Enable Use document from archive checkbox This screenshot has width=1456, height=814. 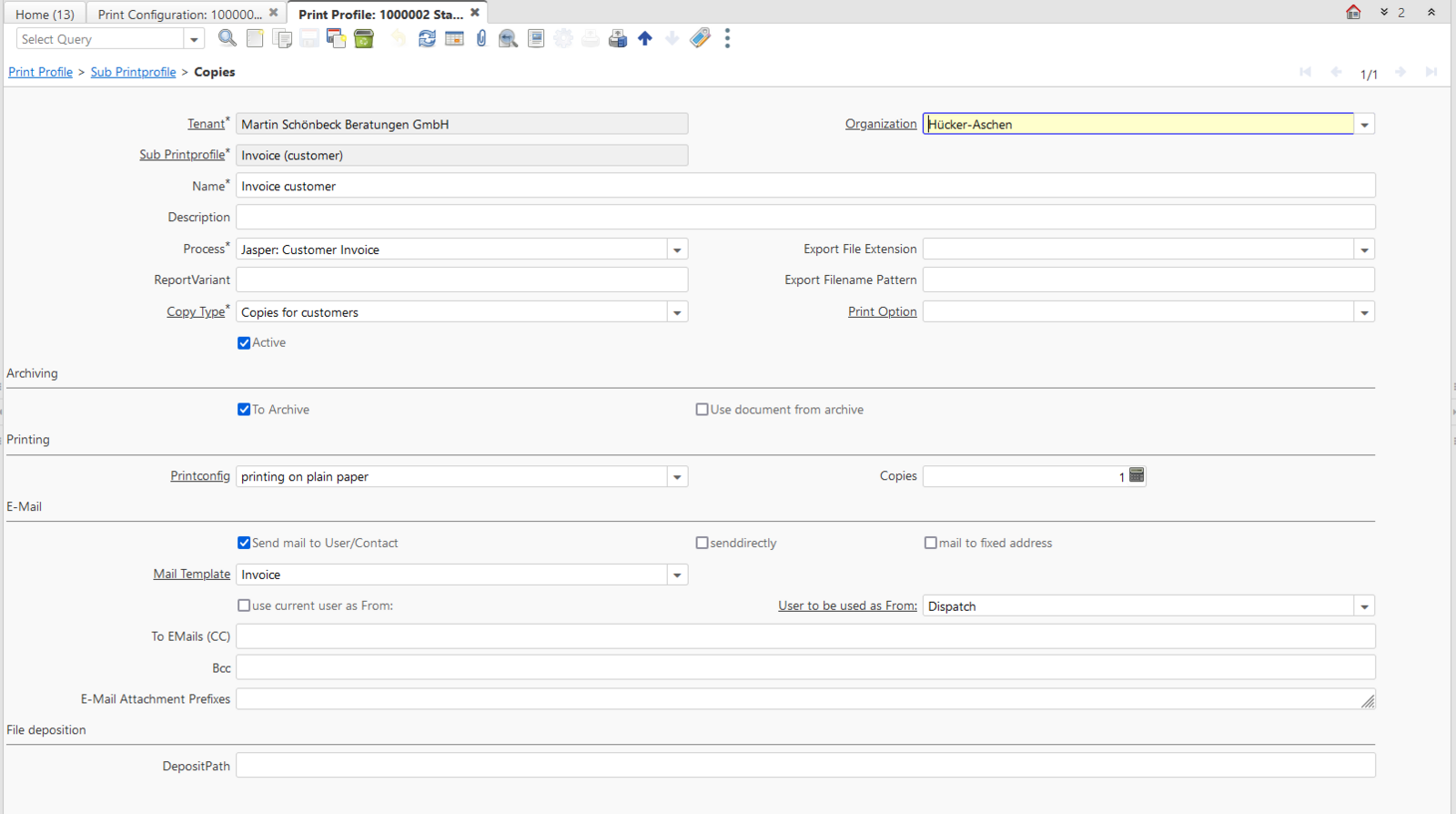click(x=702, y=410)
